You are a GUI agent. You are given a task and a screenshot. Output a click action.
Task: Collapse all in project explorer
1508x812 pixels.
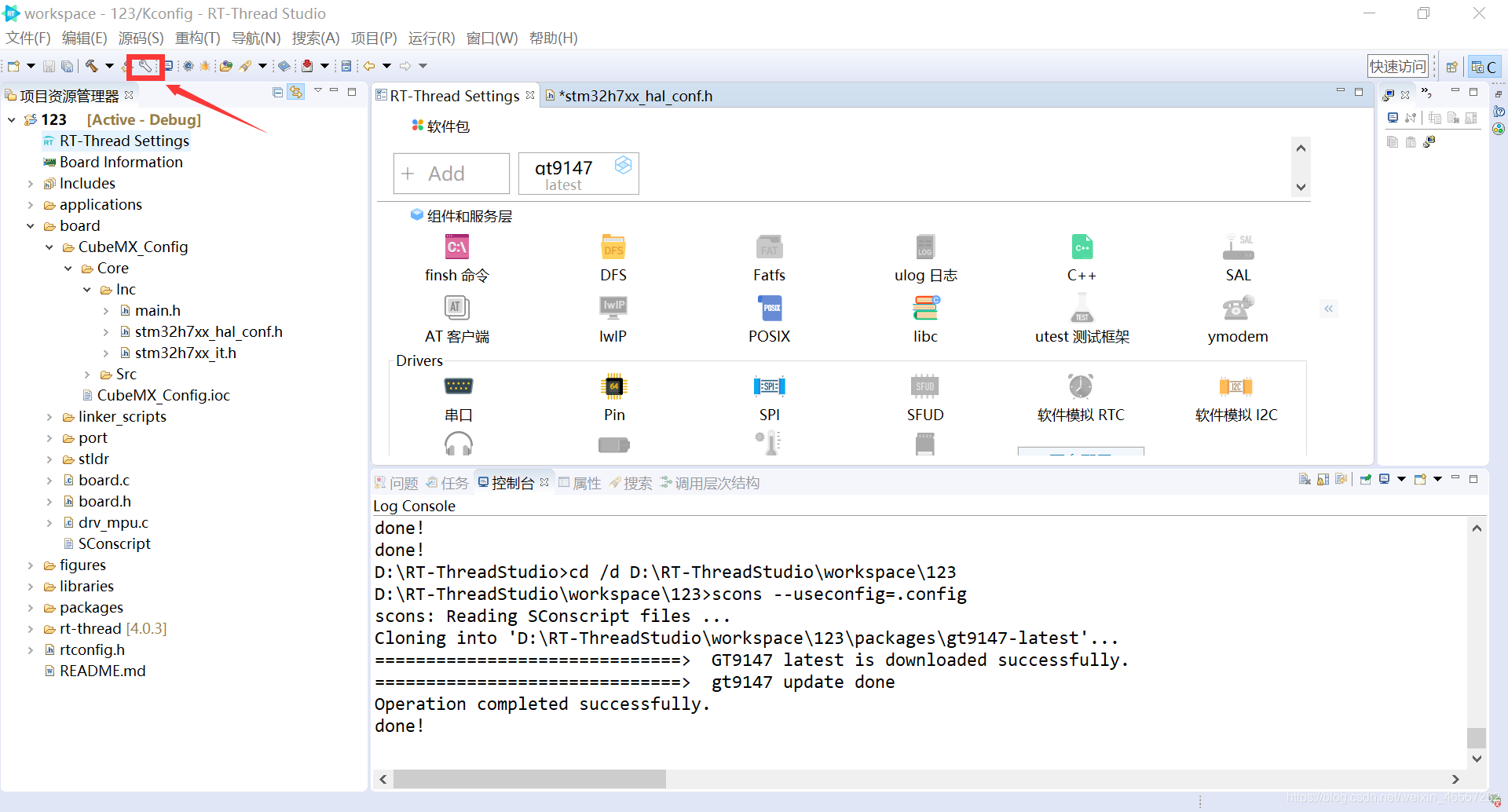coord(277,92)
